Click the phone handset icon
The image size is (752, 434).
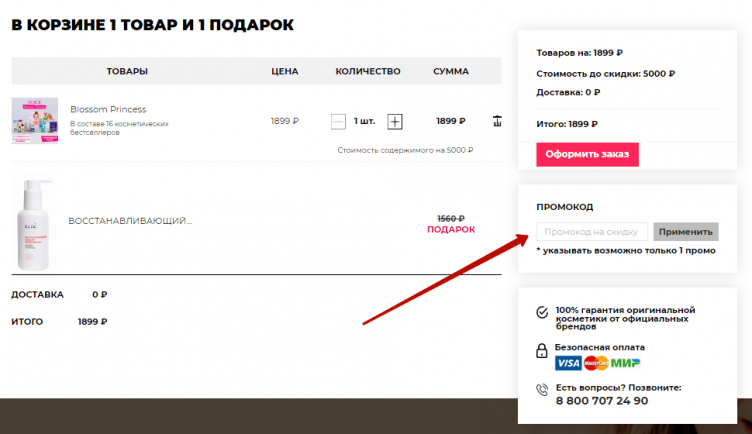(542, 389)
